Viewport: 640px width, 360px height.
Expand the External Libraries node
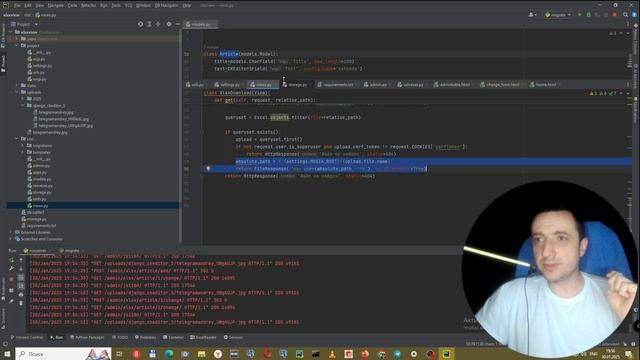coord(11,232)
